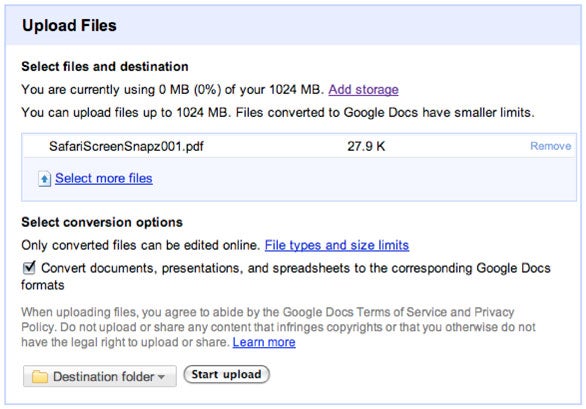Open the Destination folder menu by its label
The height and width of the screenshot is (409, 586).
click(x=104, y=376)
